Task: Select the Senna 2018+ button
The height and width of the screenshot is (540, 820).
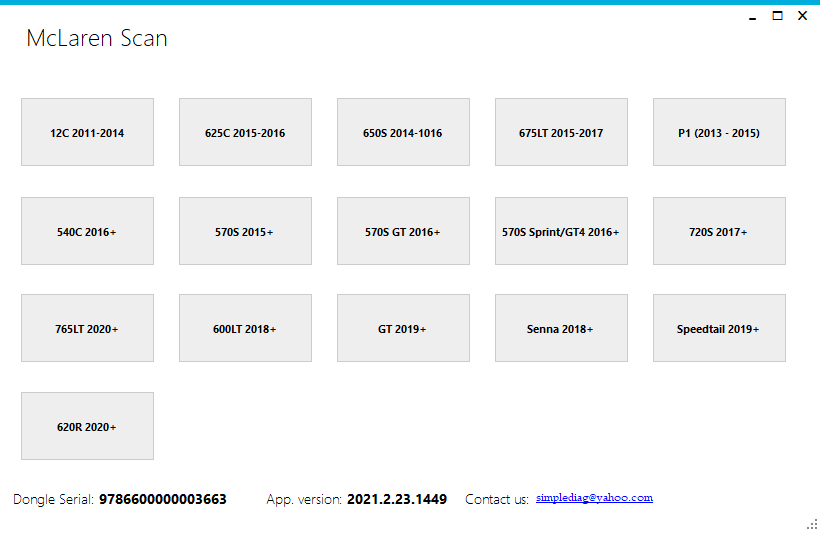Action: (x=561, y=328)
